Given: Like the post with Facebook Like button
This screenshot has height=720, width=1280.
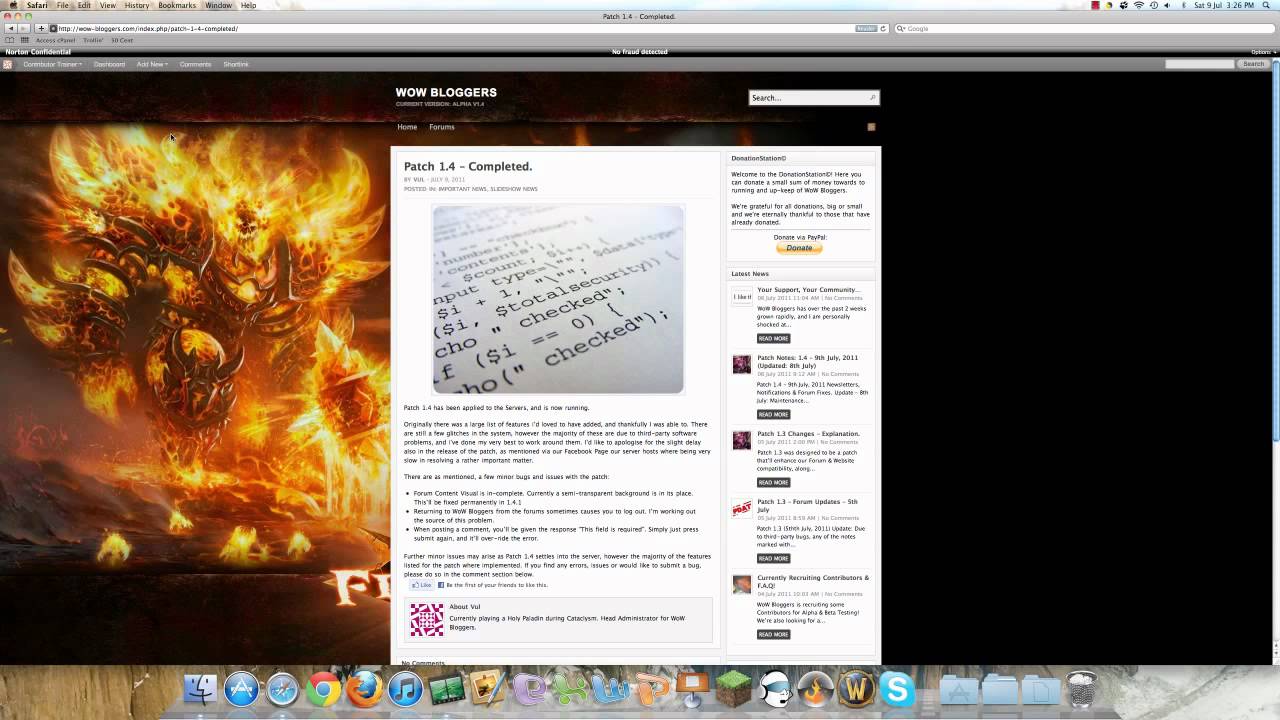Looking at the screenshot, I should (421, 585).
